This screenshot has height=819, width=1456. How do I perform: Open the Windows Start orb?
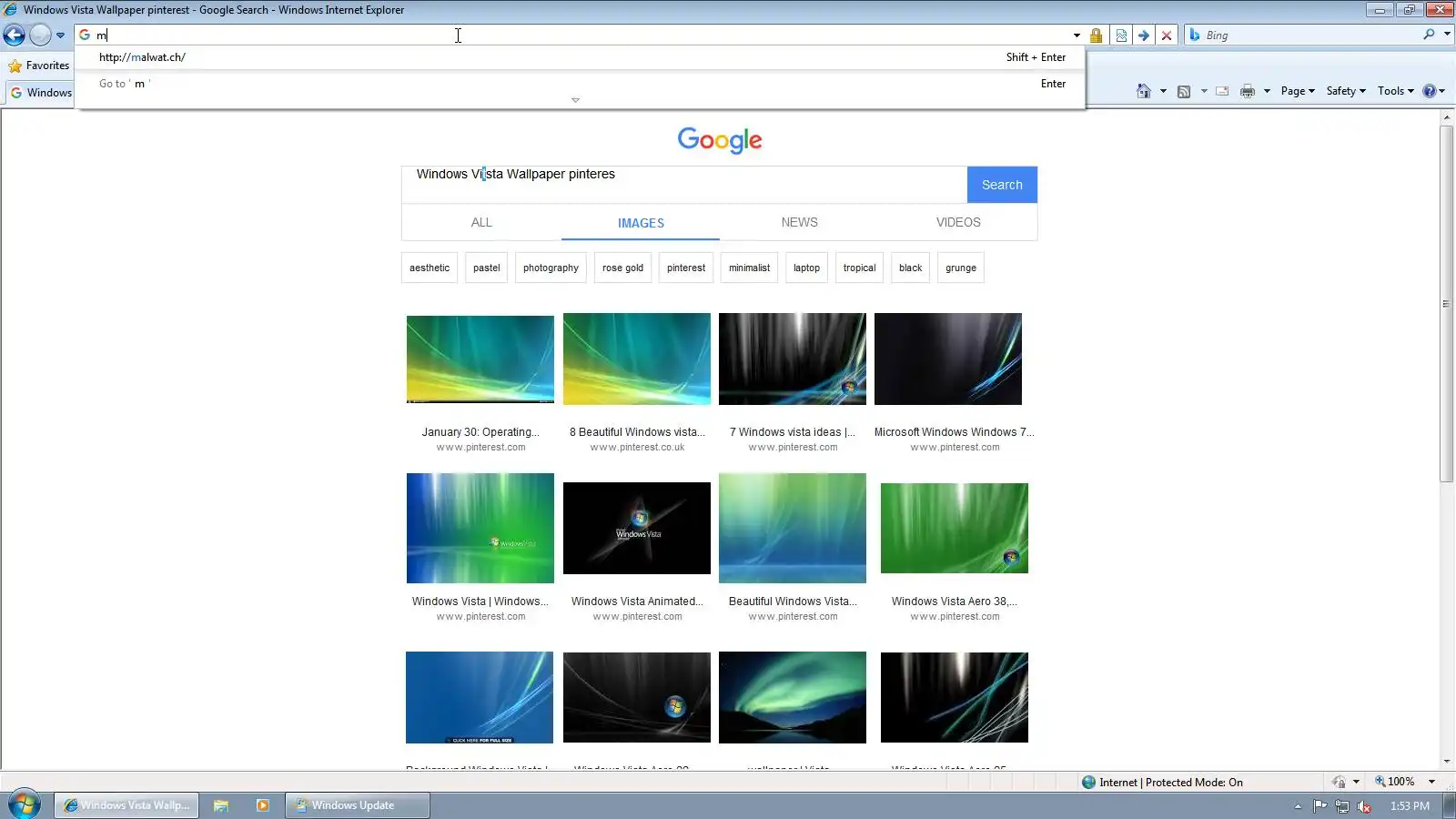coord(25,804)
